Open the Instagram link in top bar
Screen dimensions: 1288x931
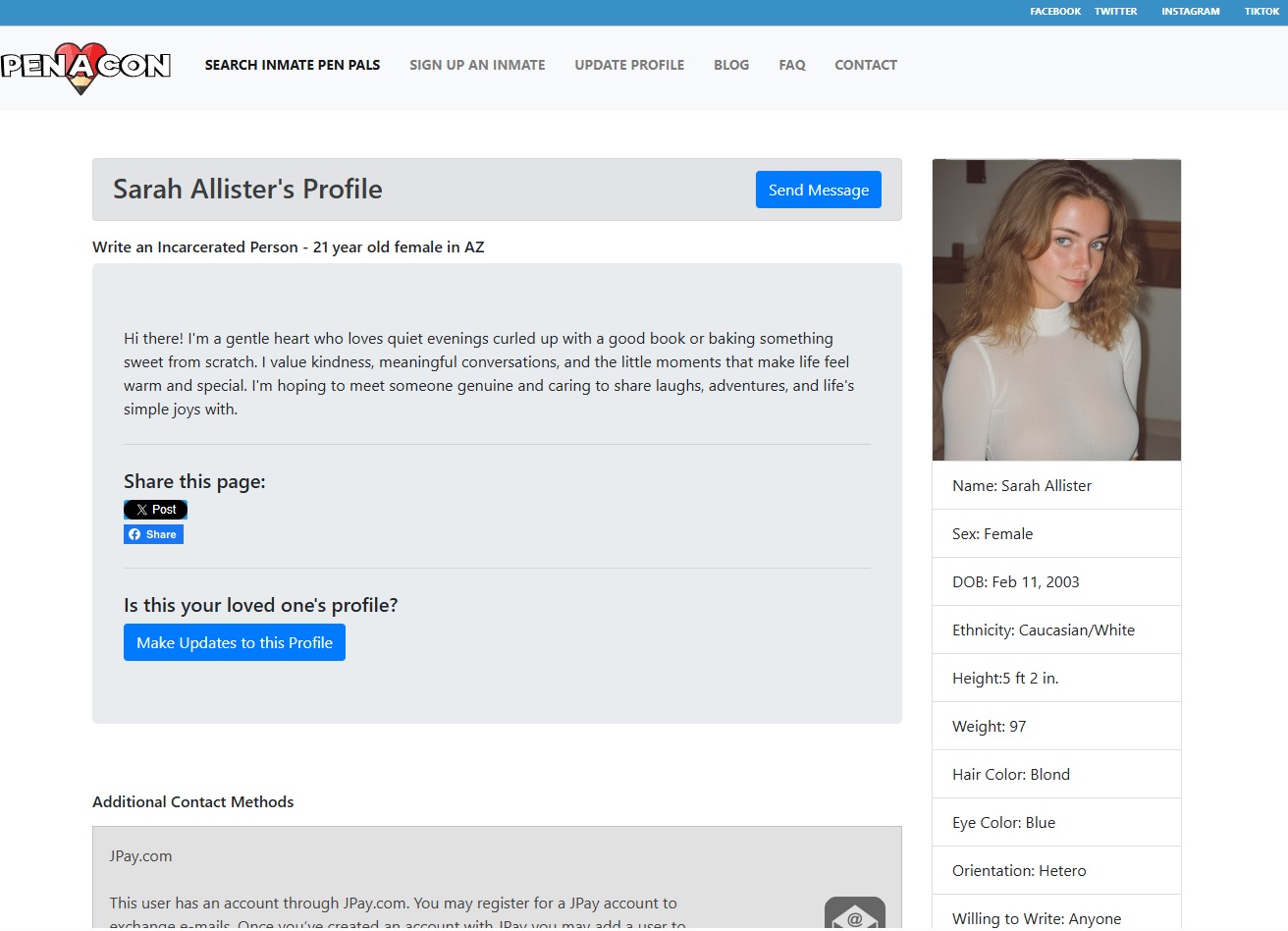click(1191, 12)
